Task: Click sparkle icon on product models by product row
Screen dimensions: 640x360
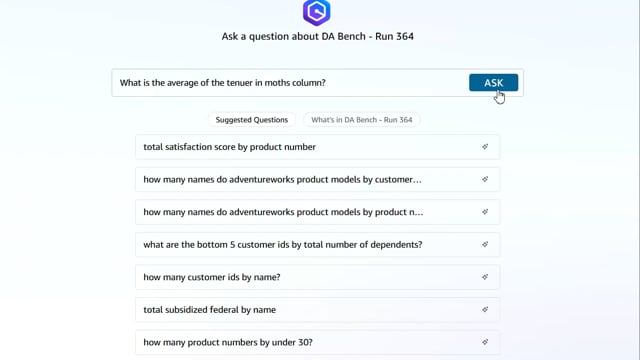Action: tap(485, 212)
